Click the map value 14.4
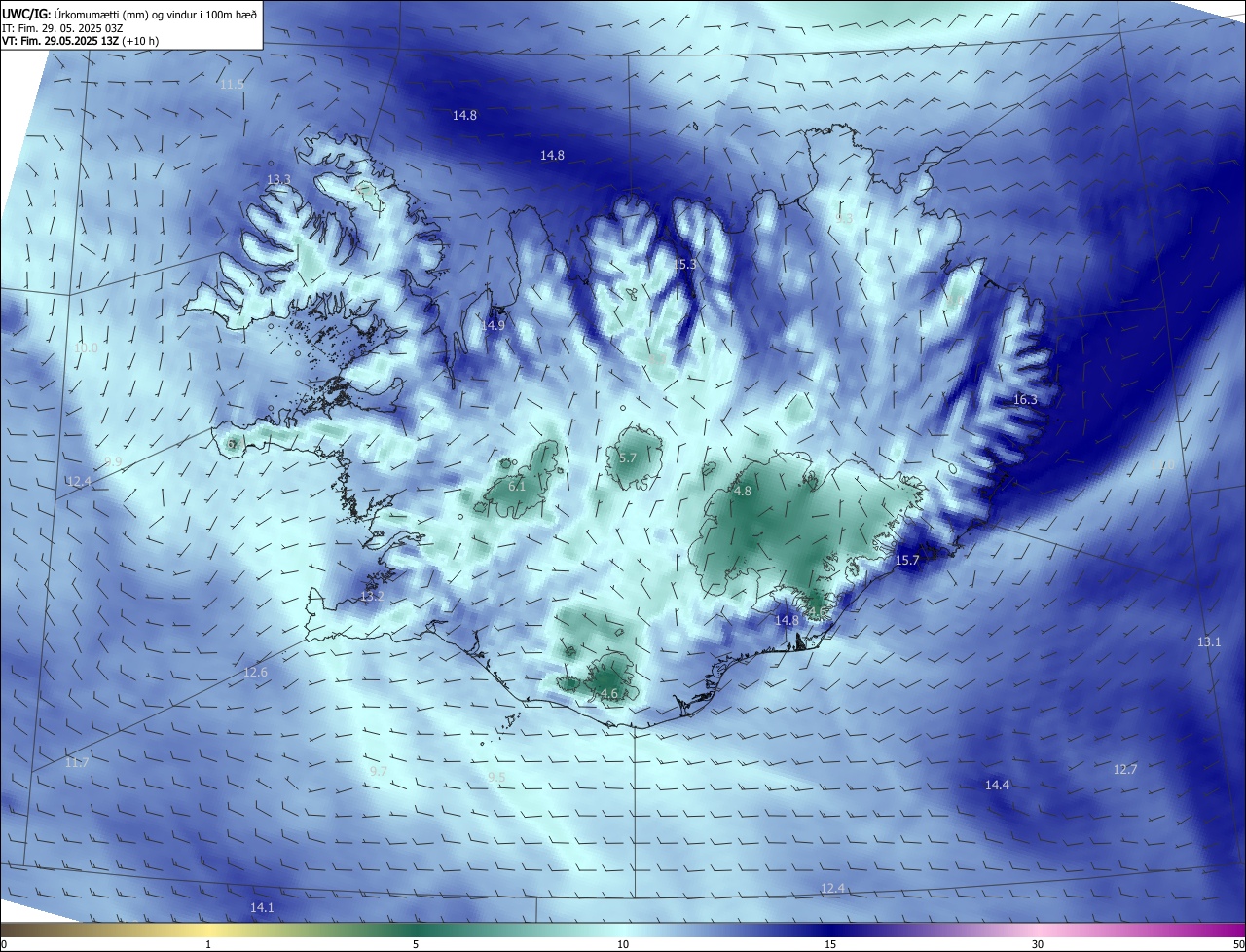This screenshot has width=1246, height=952. point(997,786)
